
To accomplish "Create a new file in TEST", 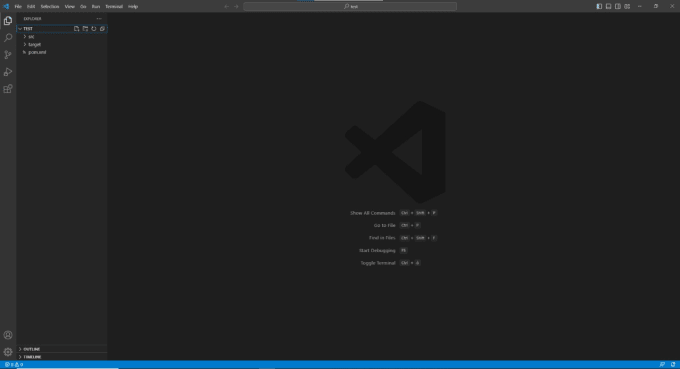I will point(76,29).
